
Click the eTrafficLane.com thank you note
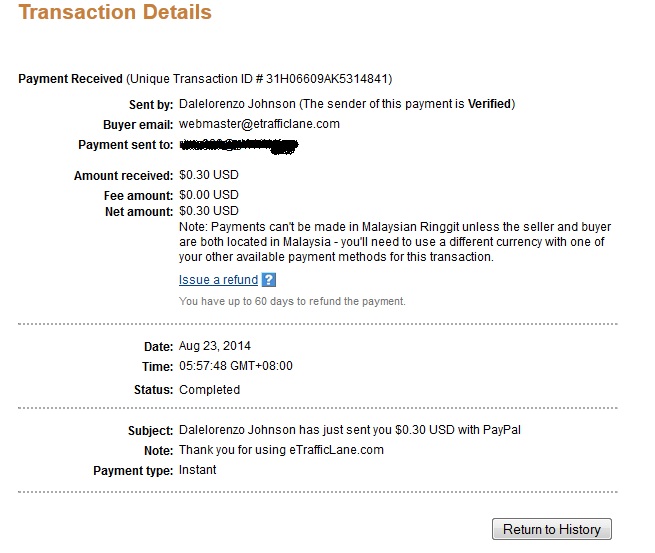click(281, 450)
